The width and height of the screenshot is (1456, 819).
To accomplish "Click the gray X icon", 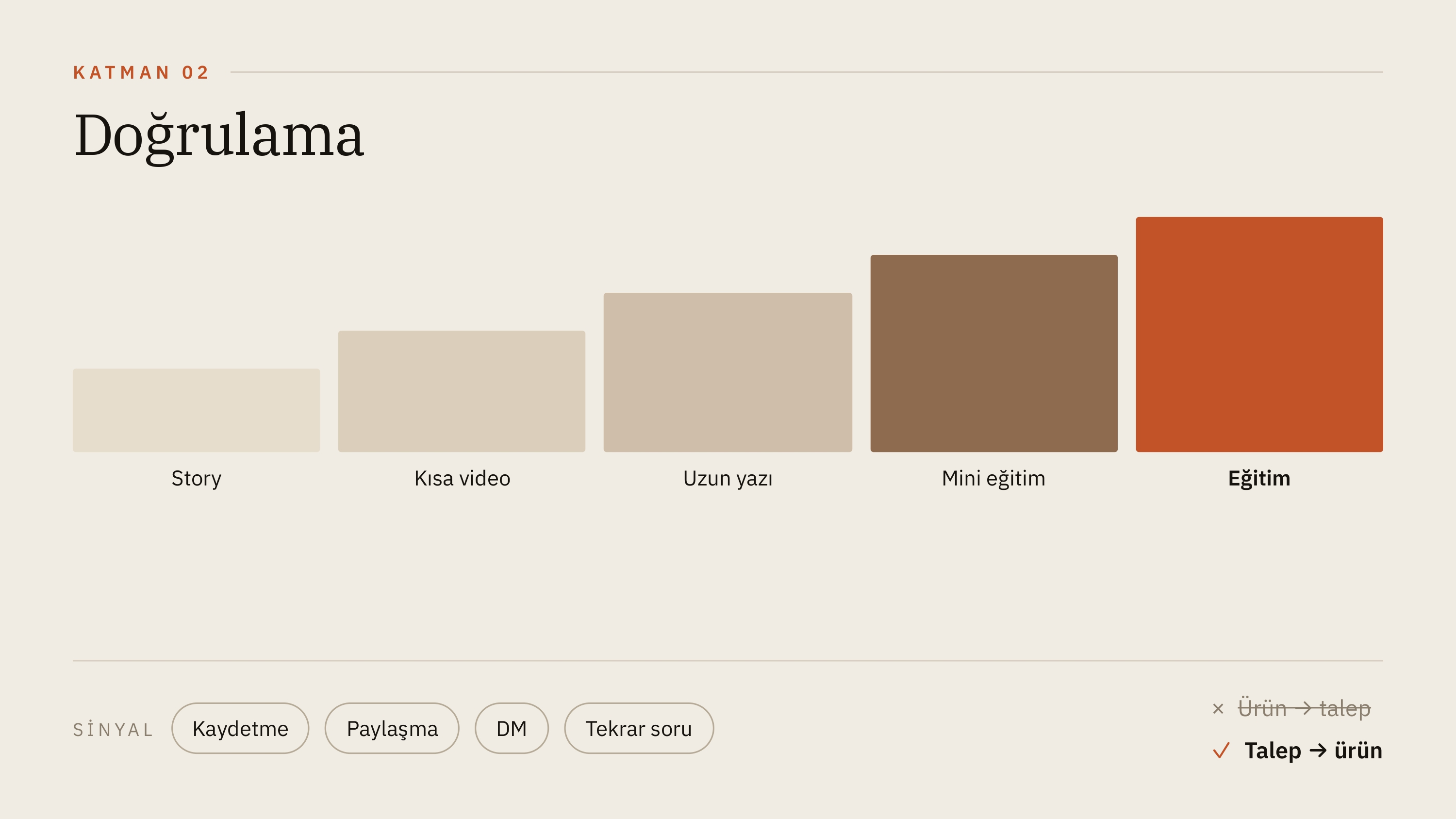I will coord(1218,708).
